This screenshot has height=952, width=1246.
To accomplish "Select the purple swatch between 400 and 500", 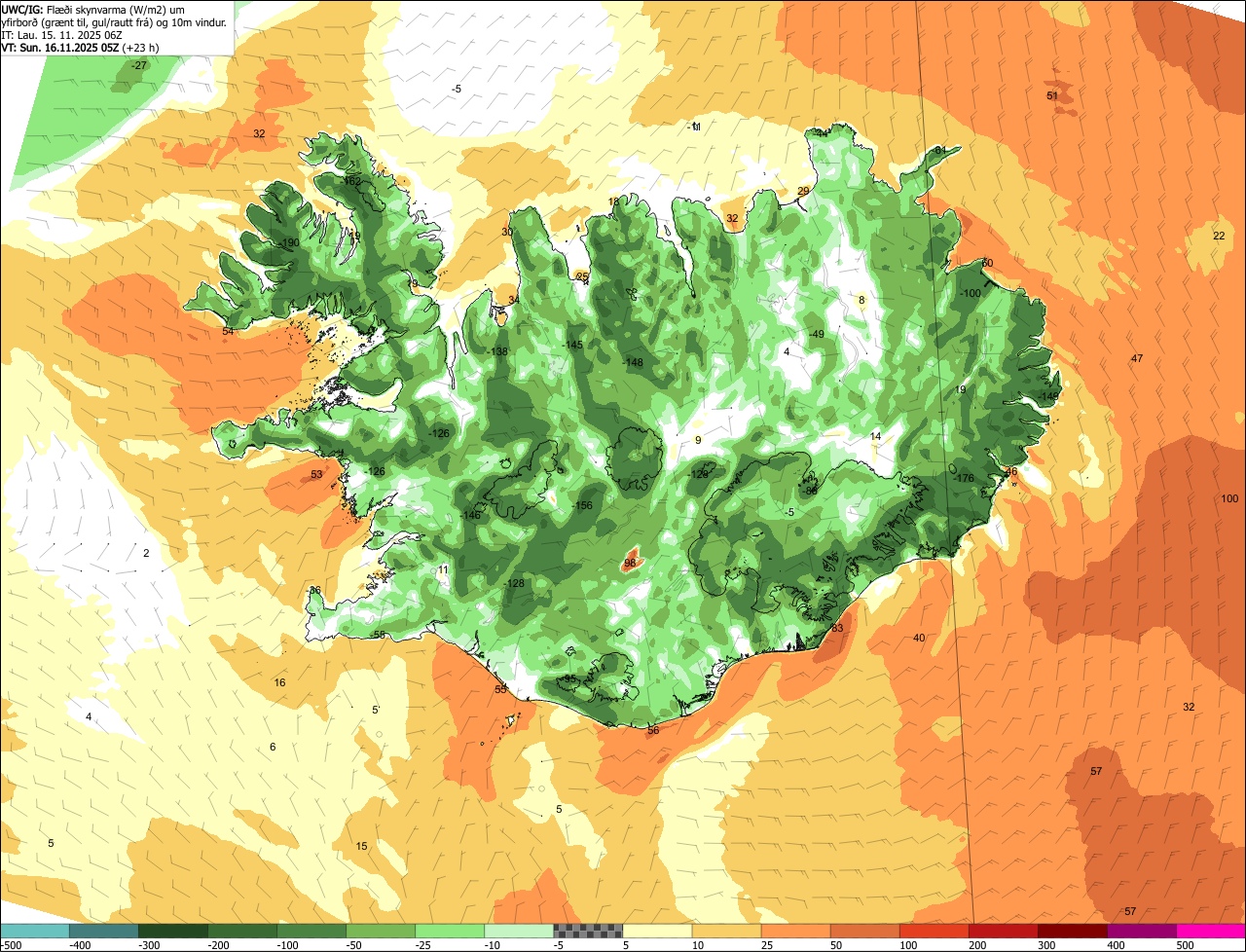I will [x=1142, y=931].
